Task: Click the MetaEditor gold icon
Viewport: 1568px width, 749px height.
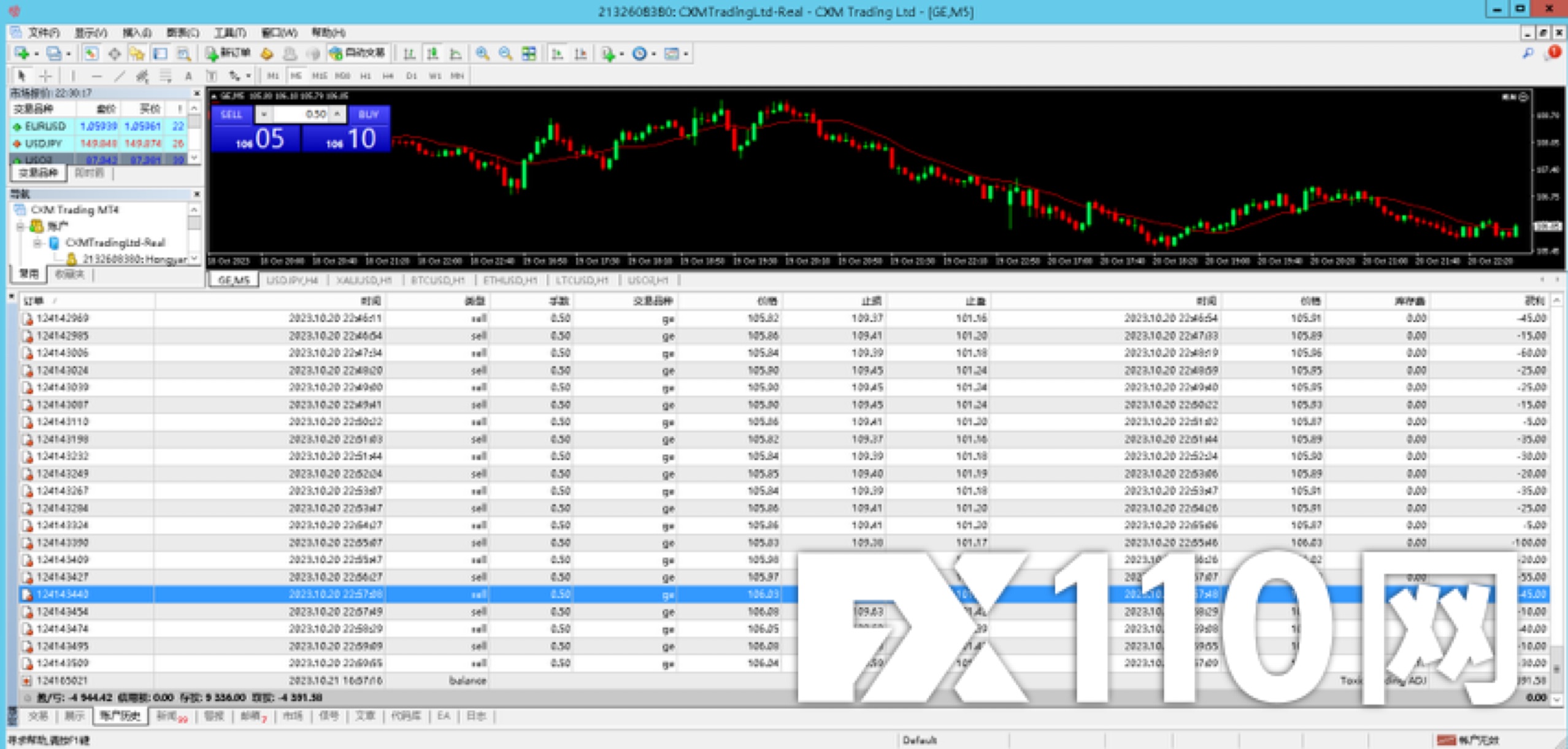Action: (x=267, y=54)
